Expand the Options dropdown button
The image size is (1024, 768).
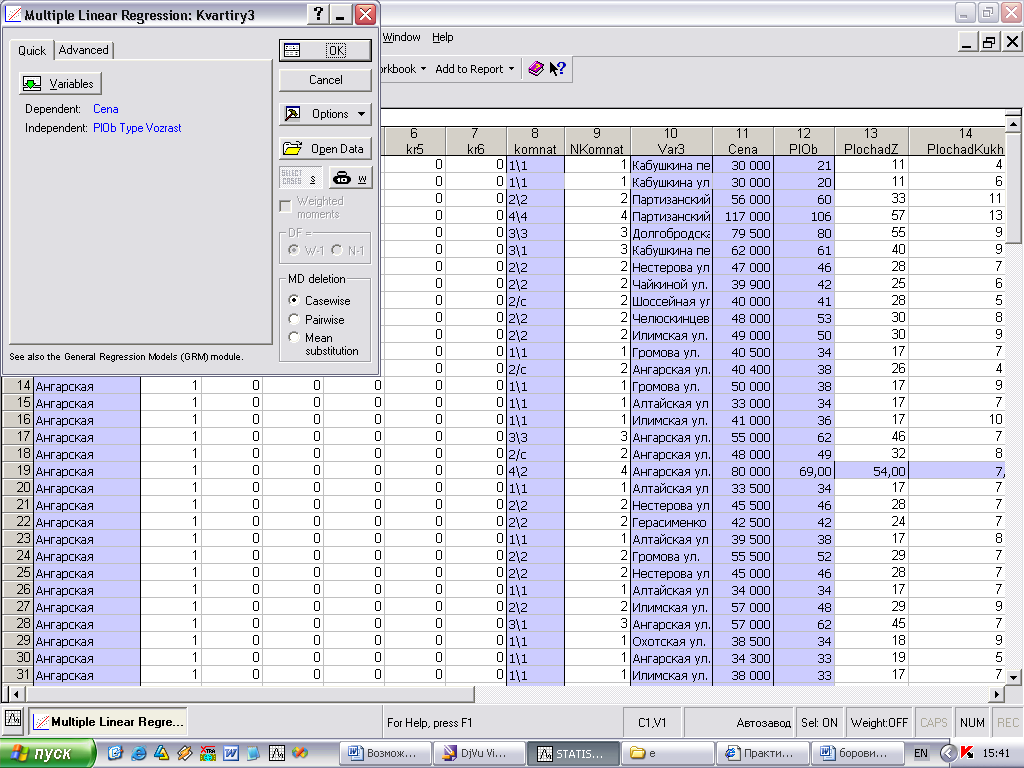[x=325, y=114]
